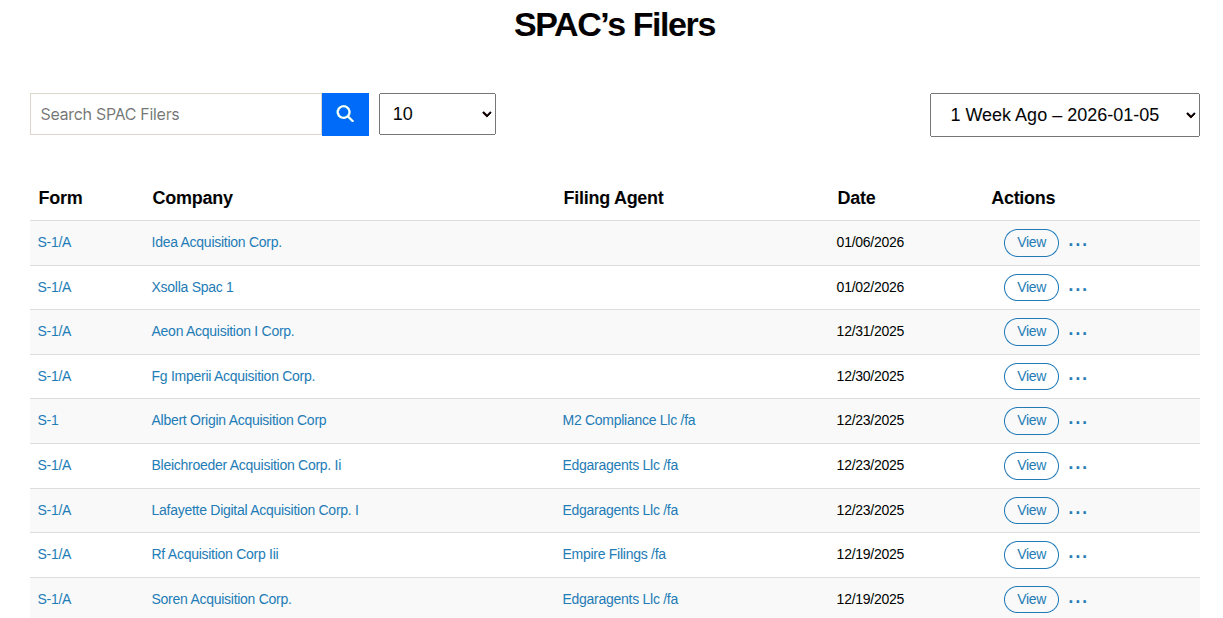Click the S-1 form link for Albert Origin
Image resolution: width=1223 pixels, height=618 pixels.
click(x=48, y=420)
